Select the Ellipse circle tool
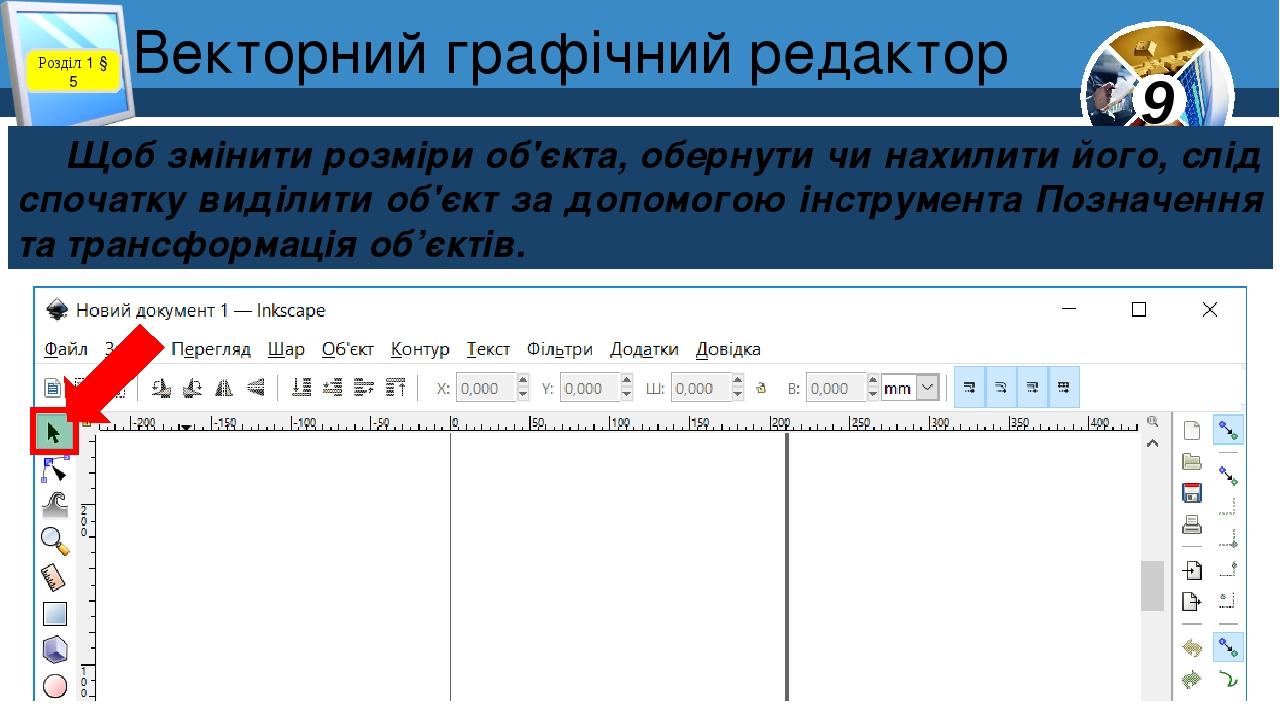Viewport: 1280px width, 720px height. (55, 686)
